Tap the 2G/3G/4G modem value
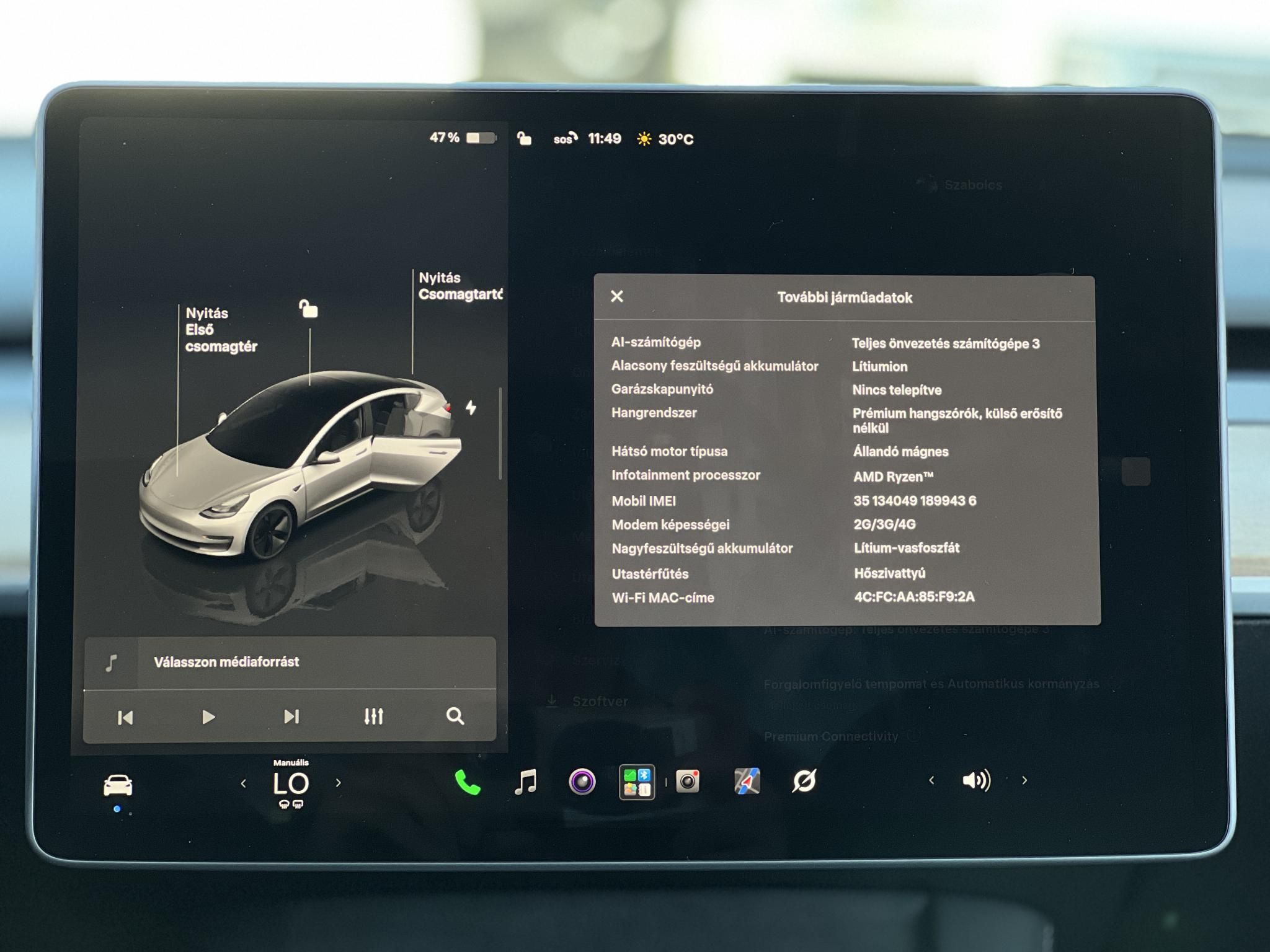Screen dimensions: 1270x952 [884, 524]
